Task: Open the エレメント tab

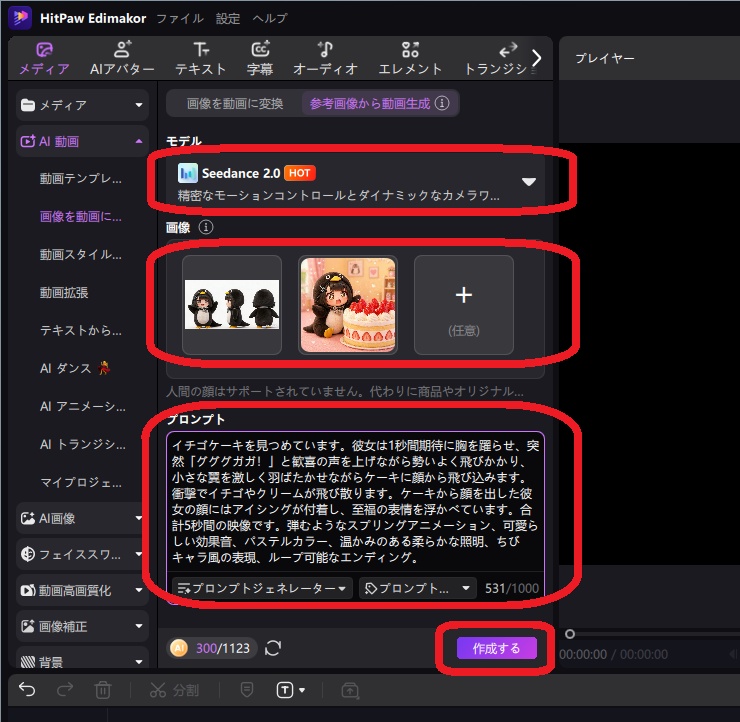Action: click(410, 59)
